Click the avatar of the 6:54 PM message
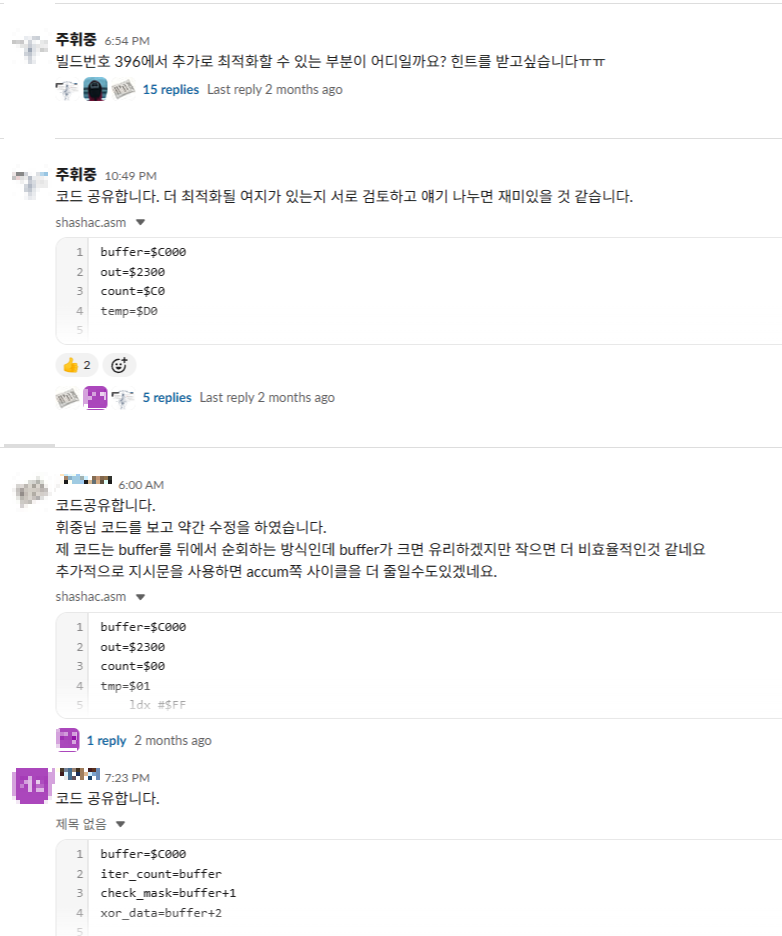782x936 pixels. tap(31, 48)
